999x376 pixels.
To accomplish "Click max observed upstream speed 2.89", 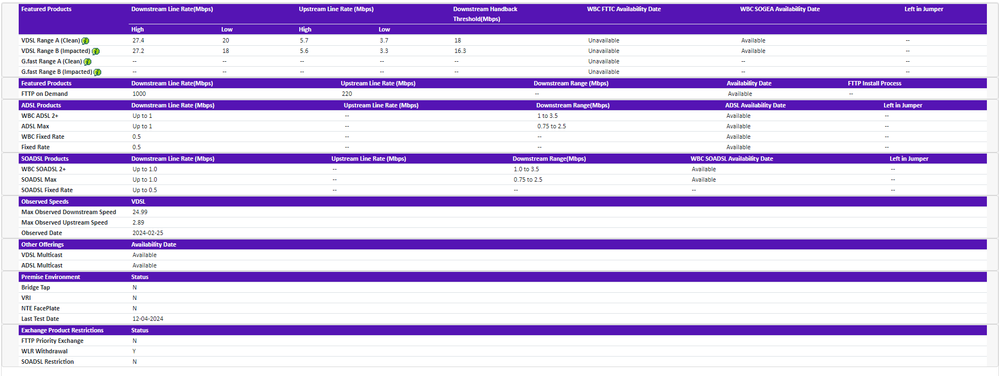I will (x=138, y=222).
